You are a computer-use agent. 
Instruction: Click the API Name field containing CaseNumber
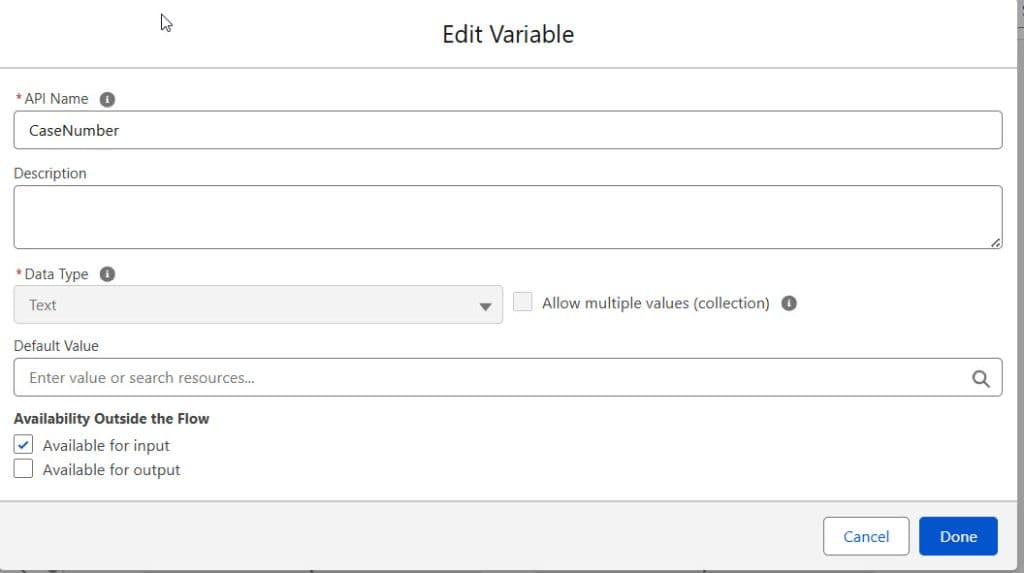(x=507, y=130)
